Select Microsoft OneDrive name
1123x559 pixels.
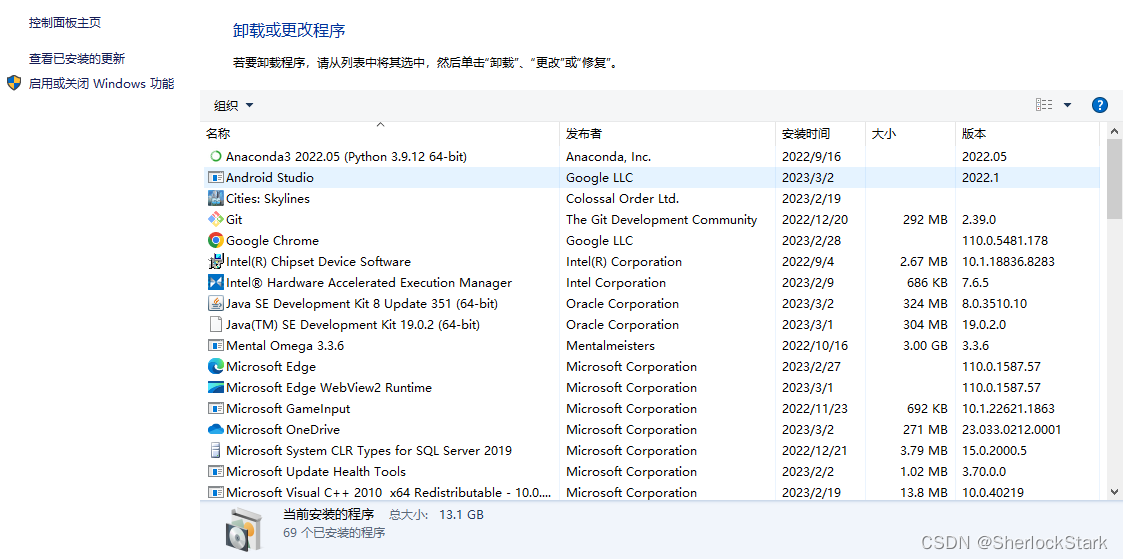pos(283,429)
